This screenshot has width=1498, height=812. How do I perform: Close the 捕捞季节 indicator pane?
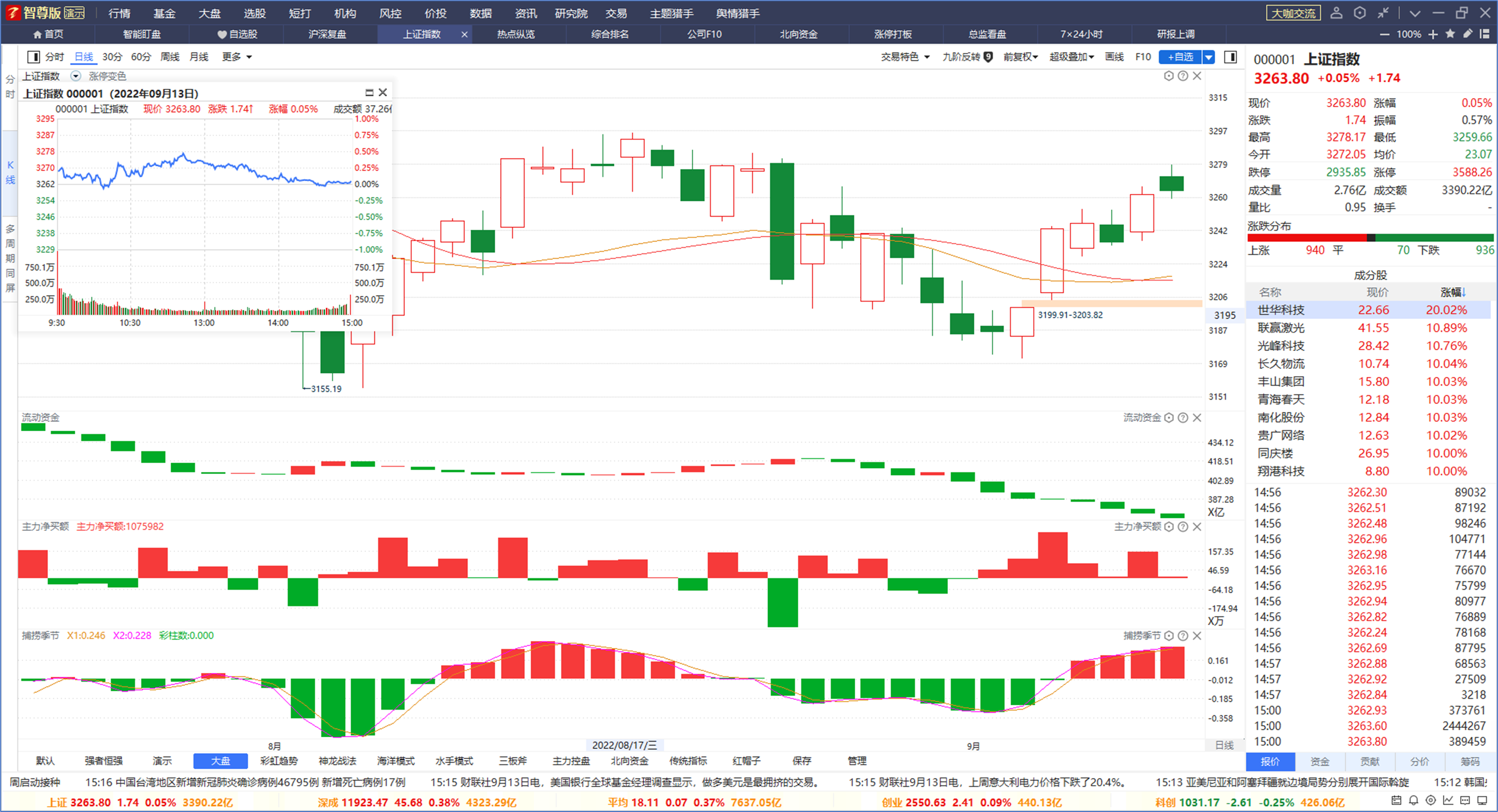pyautogui.click(x=1197, y=636)
